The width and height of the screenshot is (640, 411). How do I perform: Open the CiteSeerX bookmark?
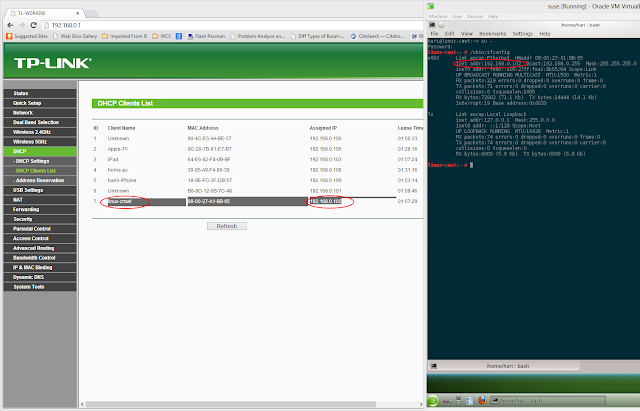tap(378, 36)
